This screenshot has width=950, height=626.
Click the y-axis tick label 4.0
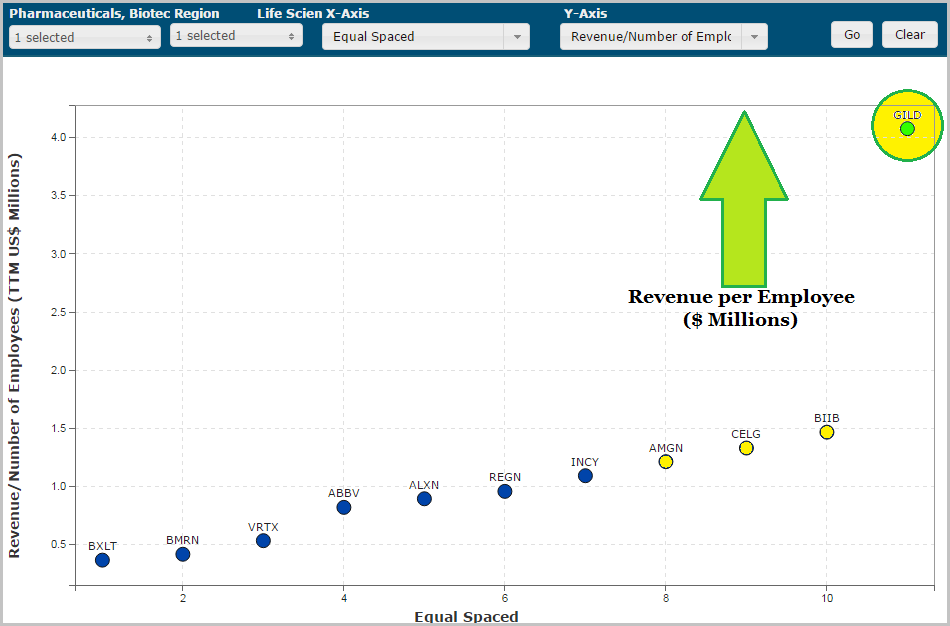click(x=58, y=138)
